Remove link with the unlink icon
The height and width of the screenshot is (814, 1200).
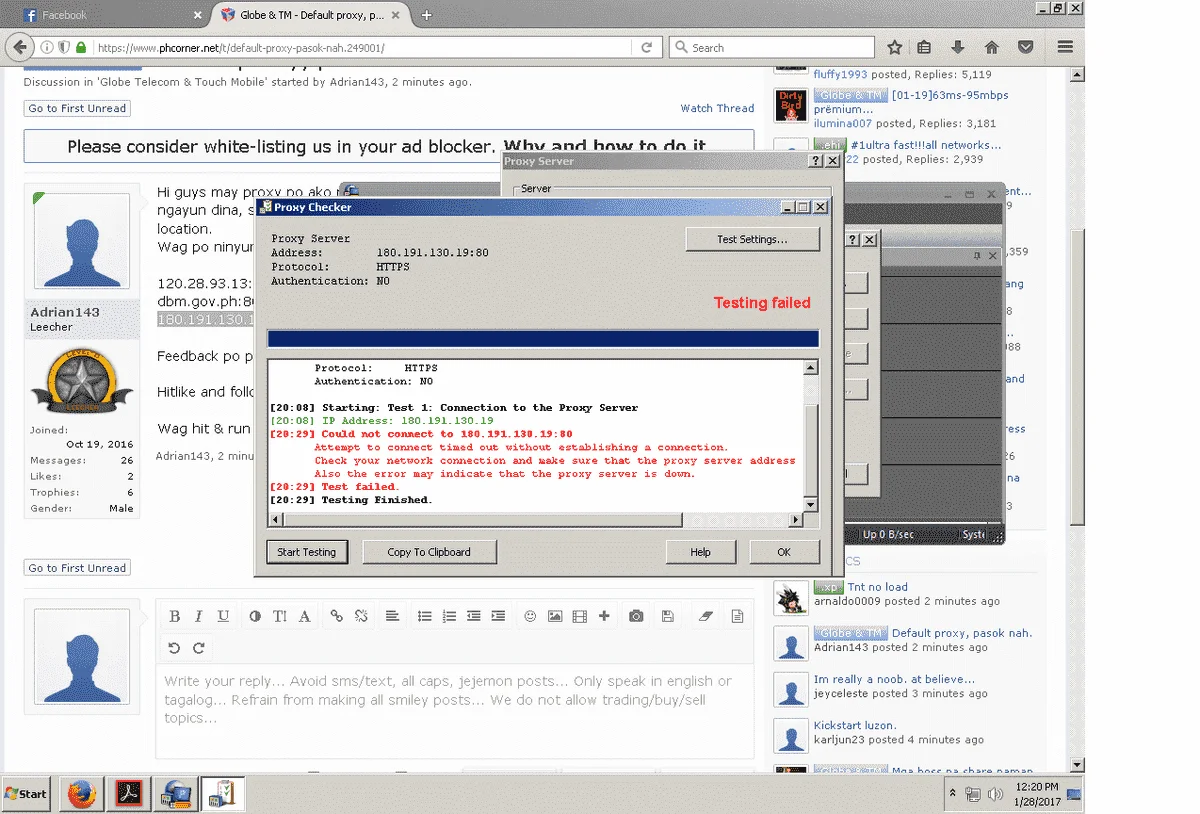pyautogui.click(x=361, y=617)
